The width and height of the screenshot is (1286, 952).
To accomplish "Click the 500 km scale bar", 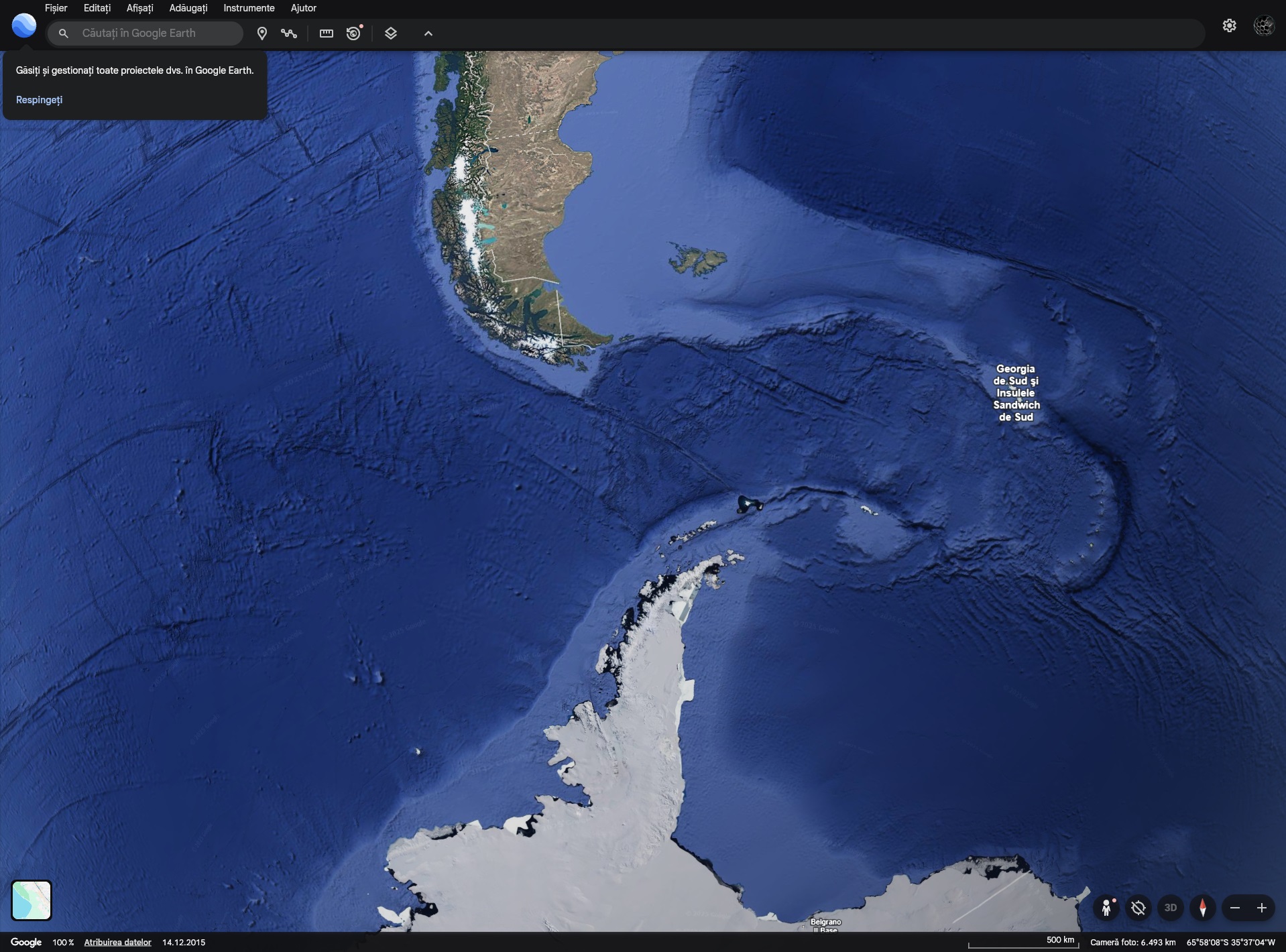I will pyautogui.click(x=1023, y=942).
